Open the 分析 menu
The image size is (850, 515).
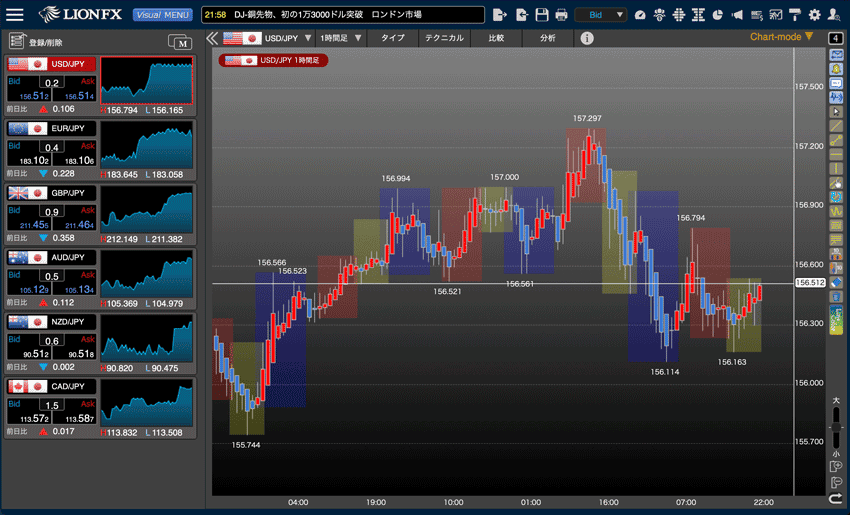pyautogui.click(x=547, y=38)
